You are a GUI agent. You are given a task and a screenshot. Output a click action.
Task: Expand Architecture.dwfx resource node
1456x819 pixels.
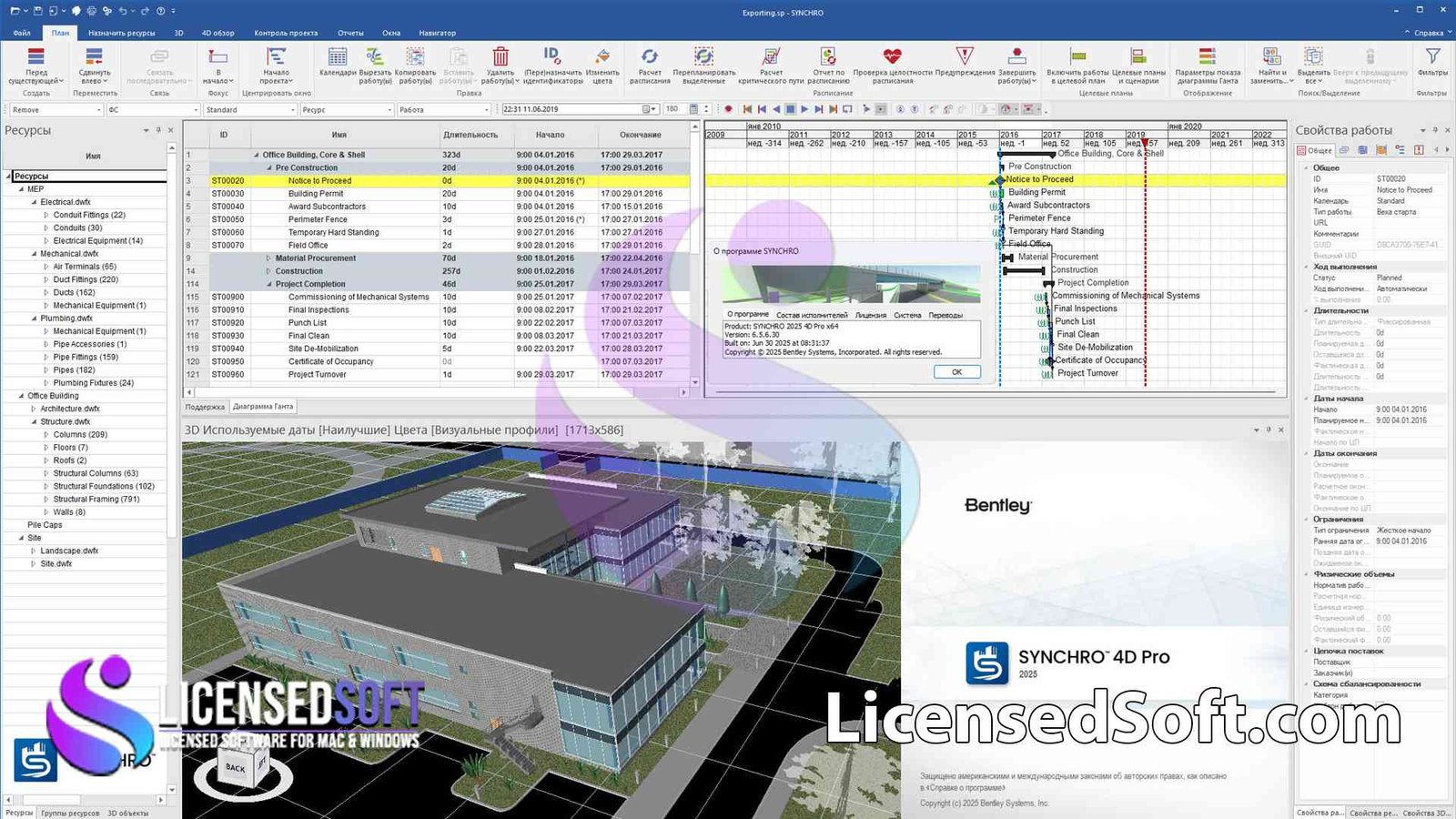34,409
